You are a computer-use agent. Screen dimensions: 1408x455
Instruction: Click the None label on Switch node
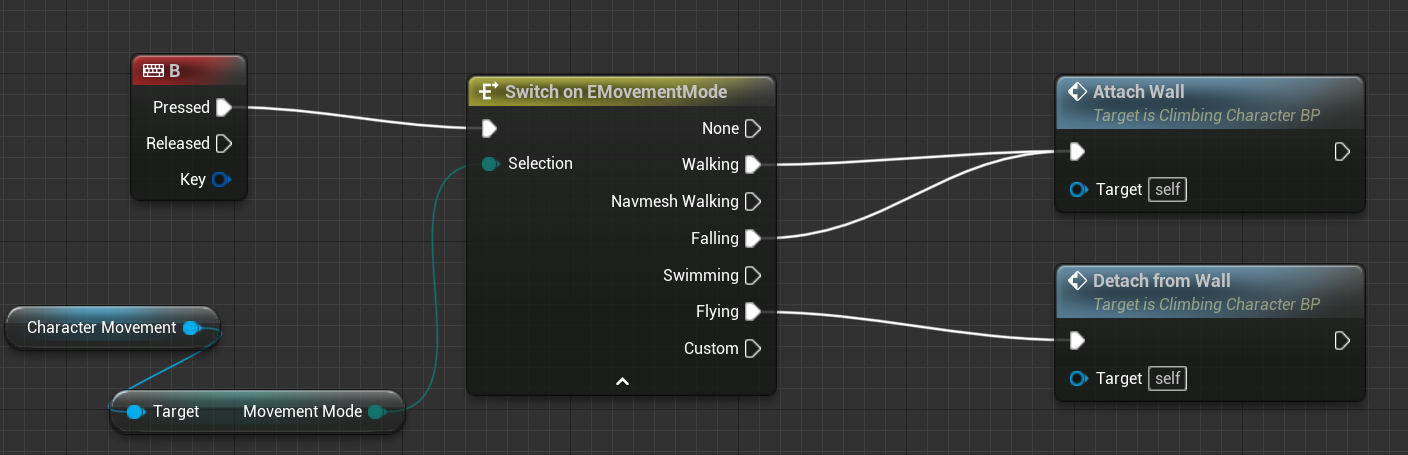point(720,128)
